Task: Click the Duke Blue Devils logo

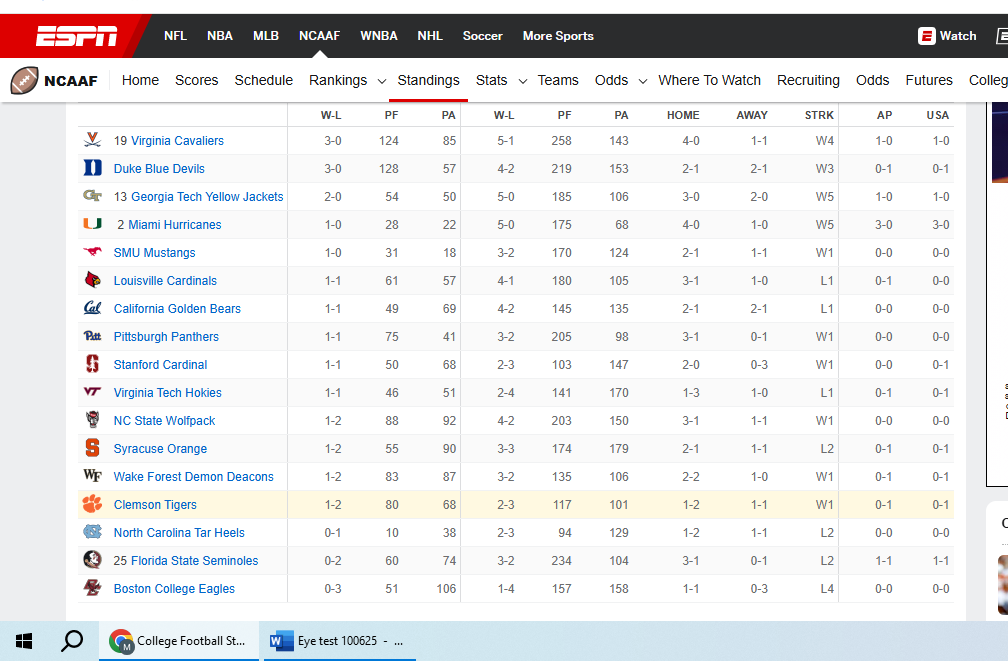Action: point(92,168)
